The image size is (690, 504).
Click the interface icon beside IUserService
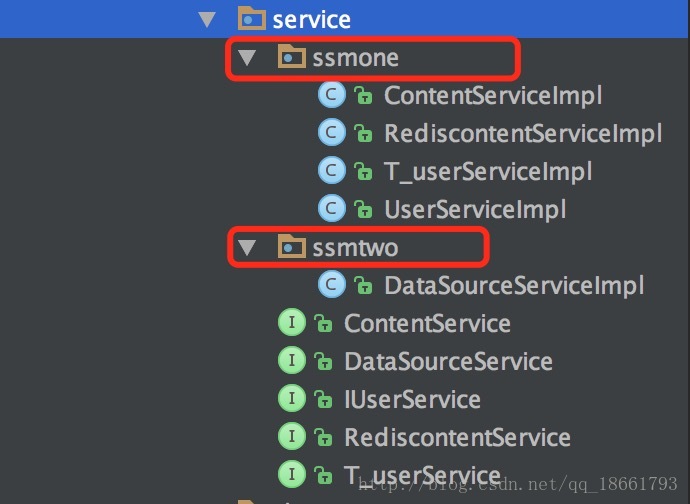(x=291, y=399)
